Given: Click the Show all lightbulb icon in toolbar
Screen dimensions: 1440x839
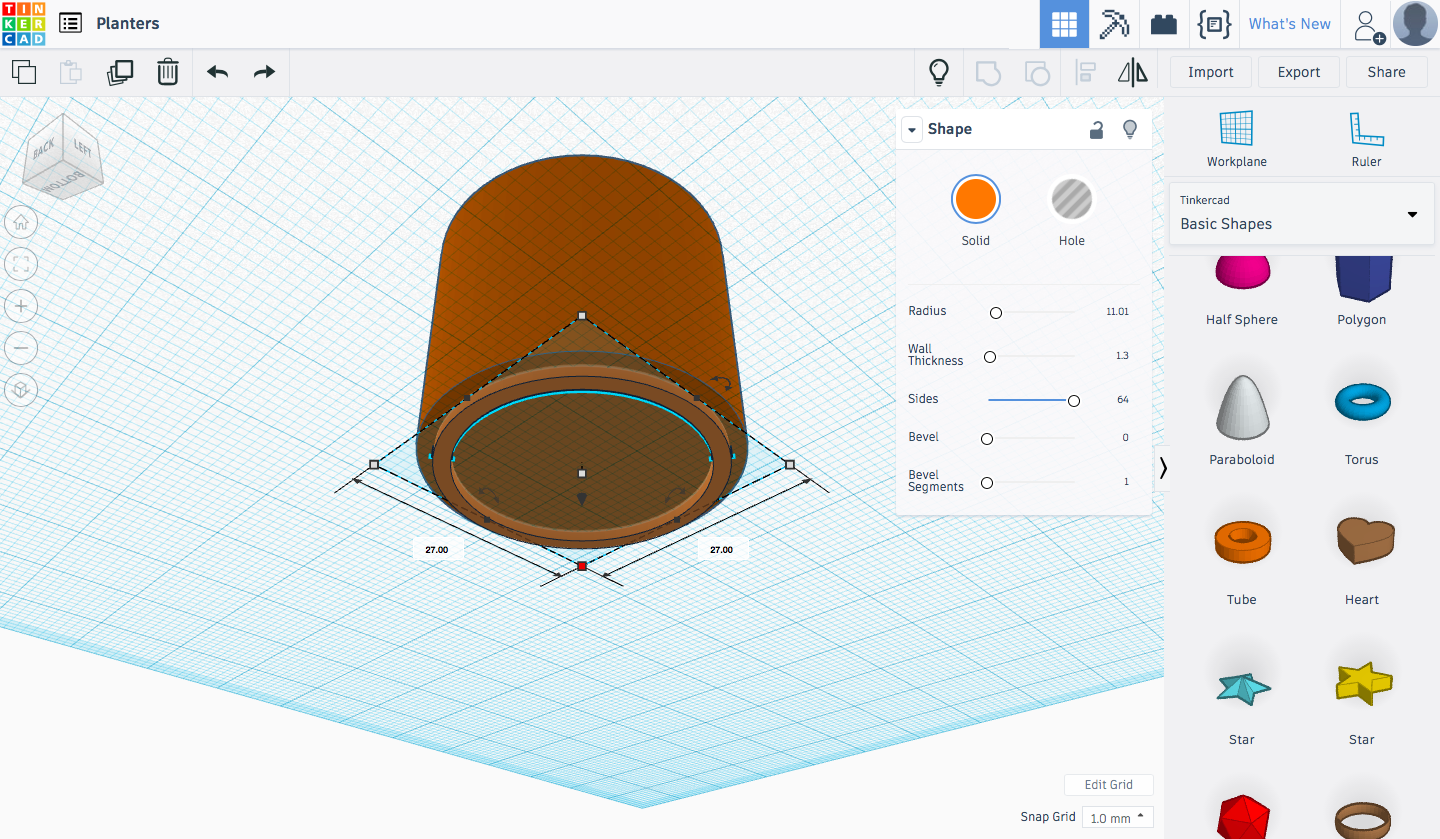Looking at the screenshot, I should [938, 72].
